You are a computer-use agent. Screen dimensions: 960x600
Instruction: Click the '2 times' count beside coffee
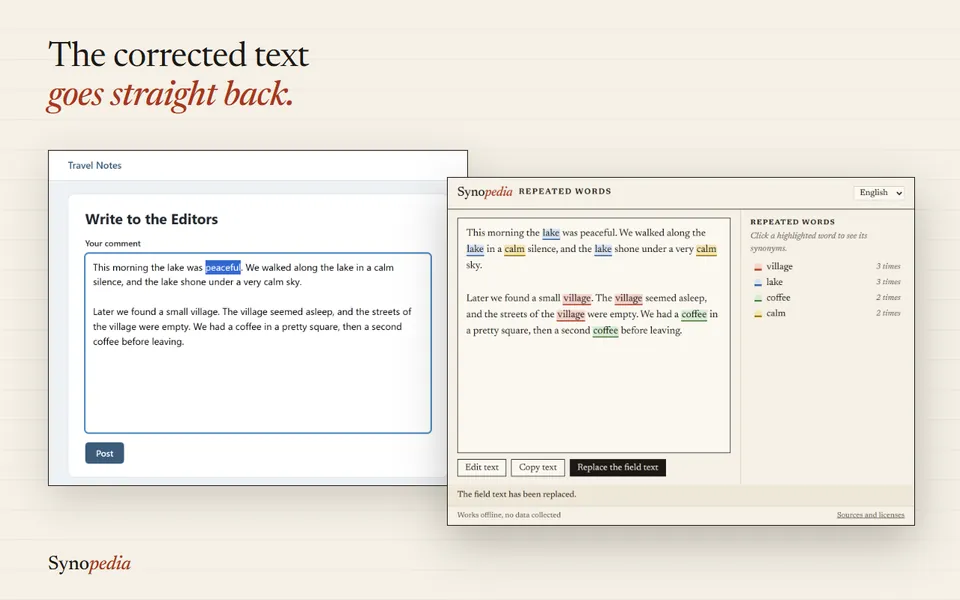888,298
